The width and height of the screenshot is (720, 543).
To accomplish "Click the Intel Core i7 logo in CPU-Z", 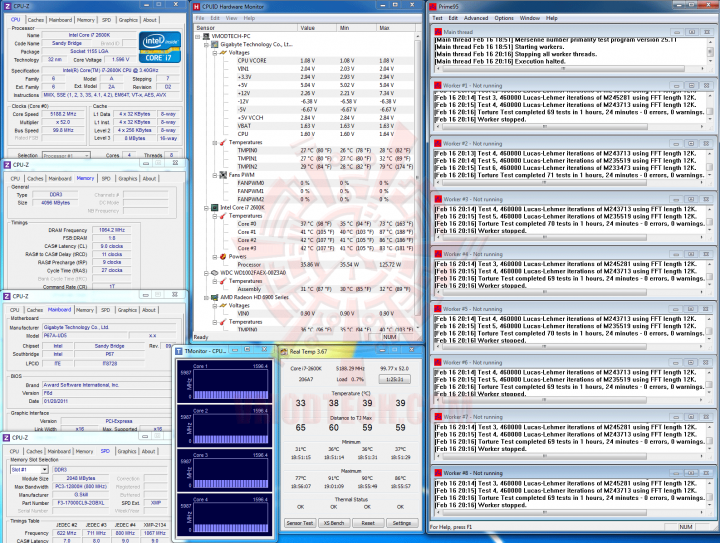I will coord(159,47).
